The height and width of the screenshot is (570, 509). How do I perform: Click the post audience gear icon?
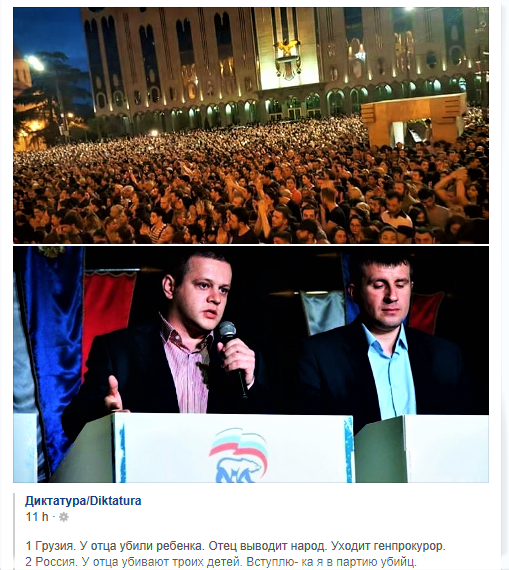[x=64, y=517]
